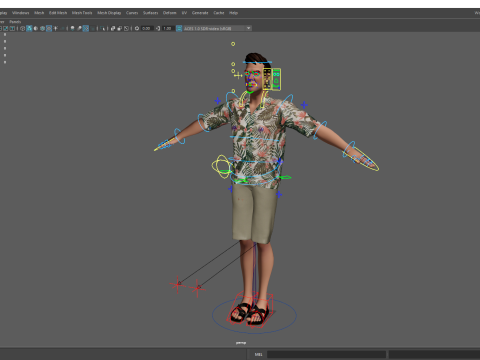Image resolution: width=480 pixels, height=360 pixels.
Task: Select the blue wrist ring on the right-side arm
Action: pos(349,149)
